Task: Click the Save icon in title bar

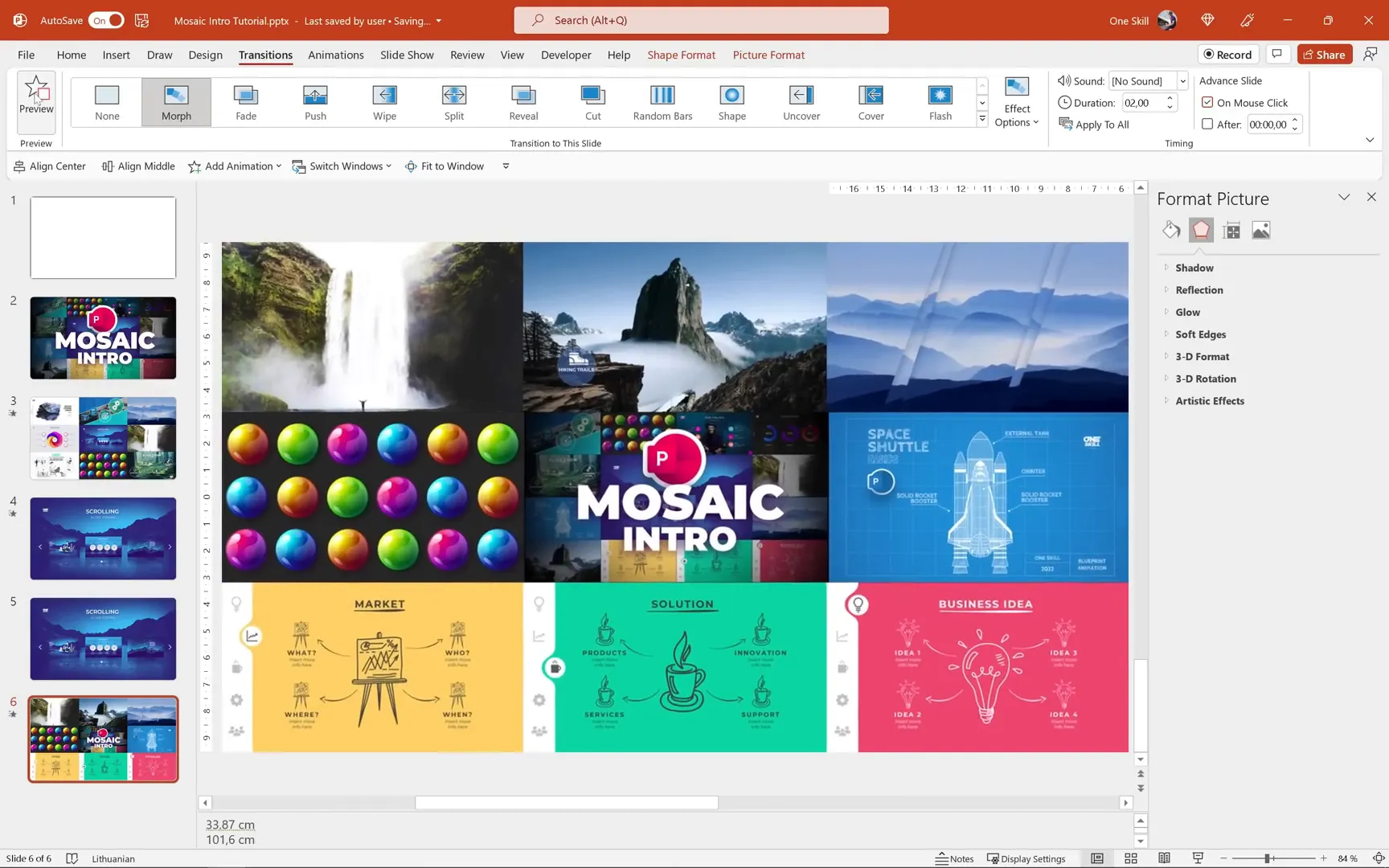Action: 141,20
